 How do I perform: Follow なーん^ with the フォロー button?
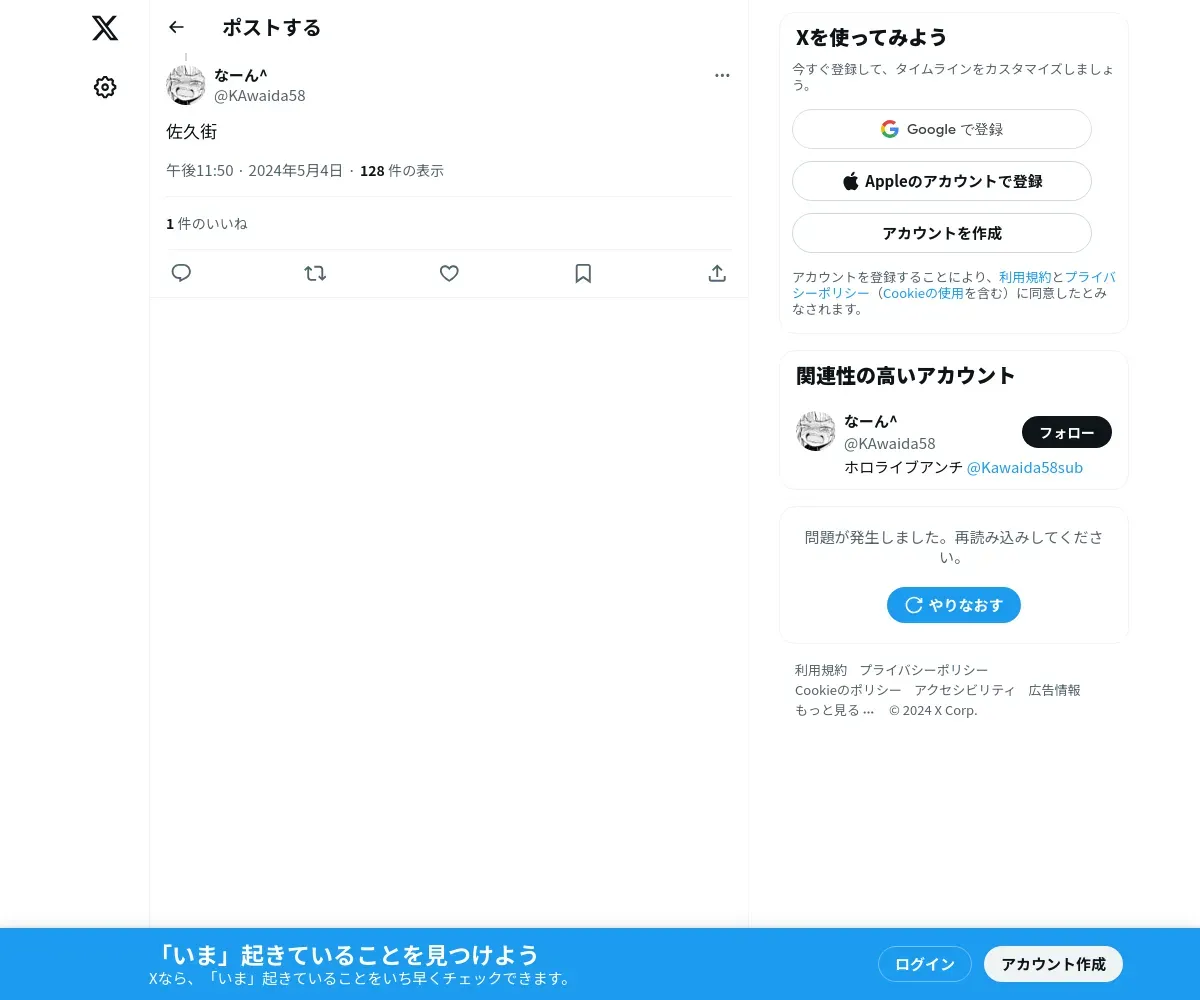coord(1067,432)
